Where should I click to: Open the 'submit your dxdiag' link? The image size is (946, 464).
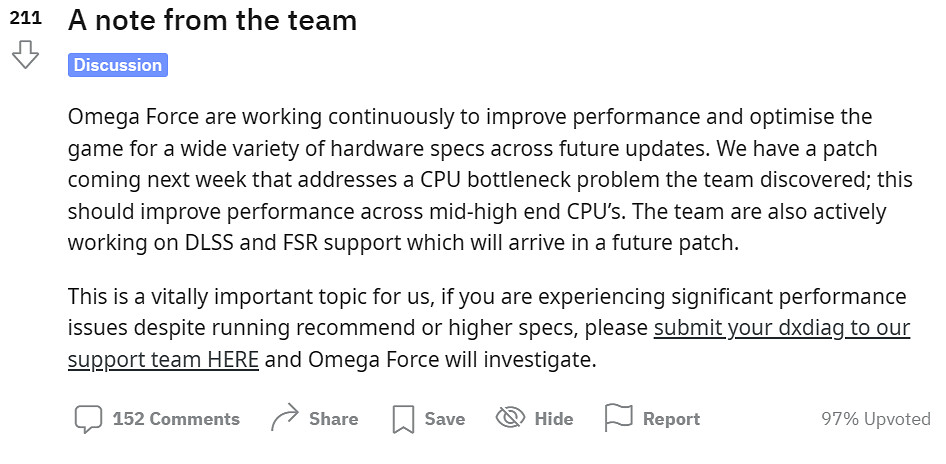click(781, 328)
